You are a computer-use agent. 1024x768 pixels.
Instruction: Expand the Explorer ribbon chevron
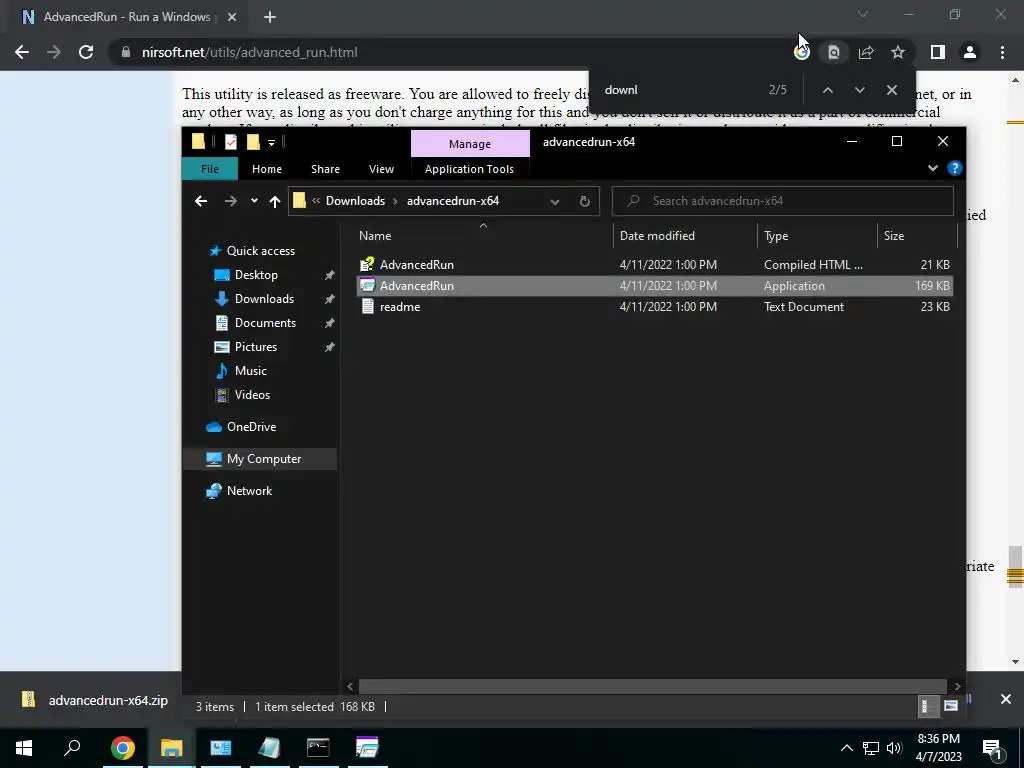[933, 168]
